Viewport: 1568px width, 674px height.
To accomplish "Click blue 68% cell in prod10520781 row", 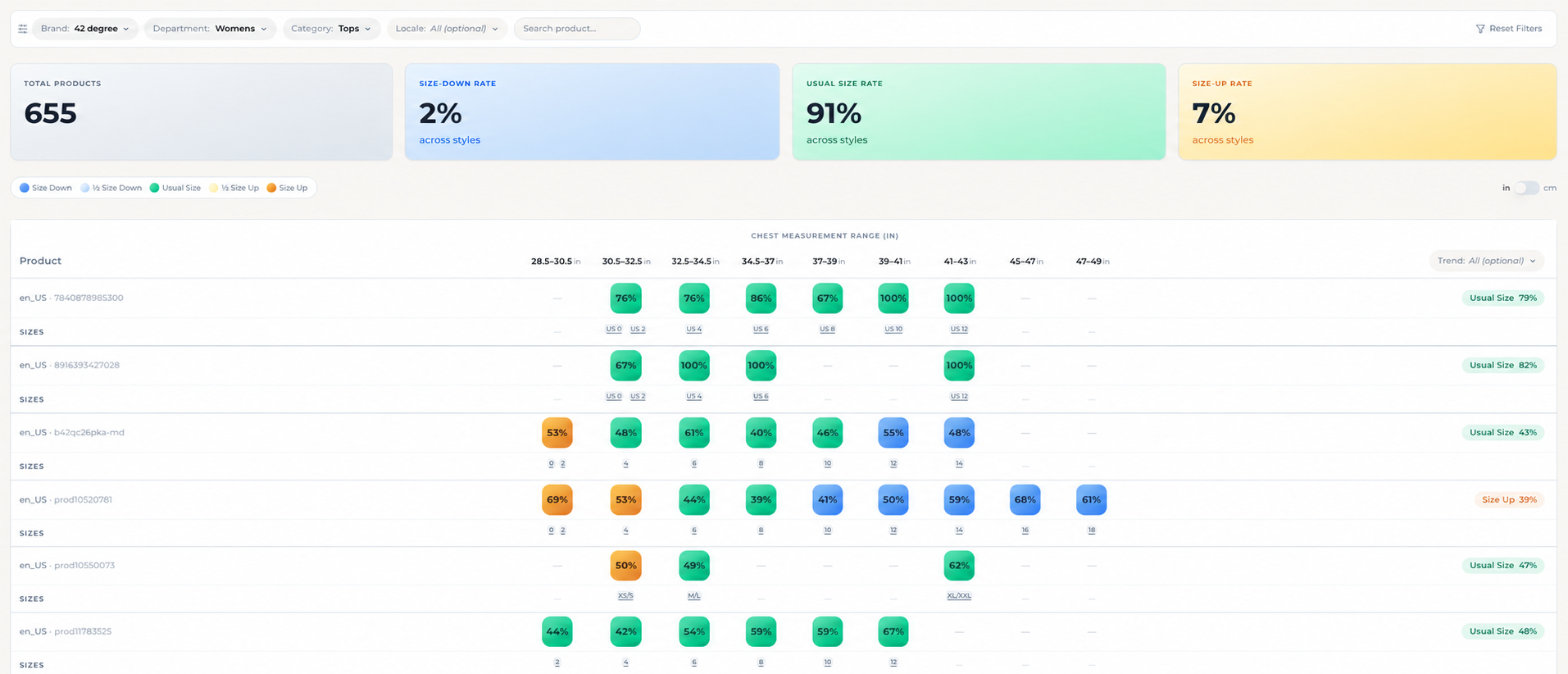I will coord(1025,500).
